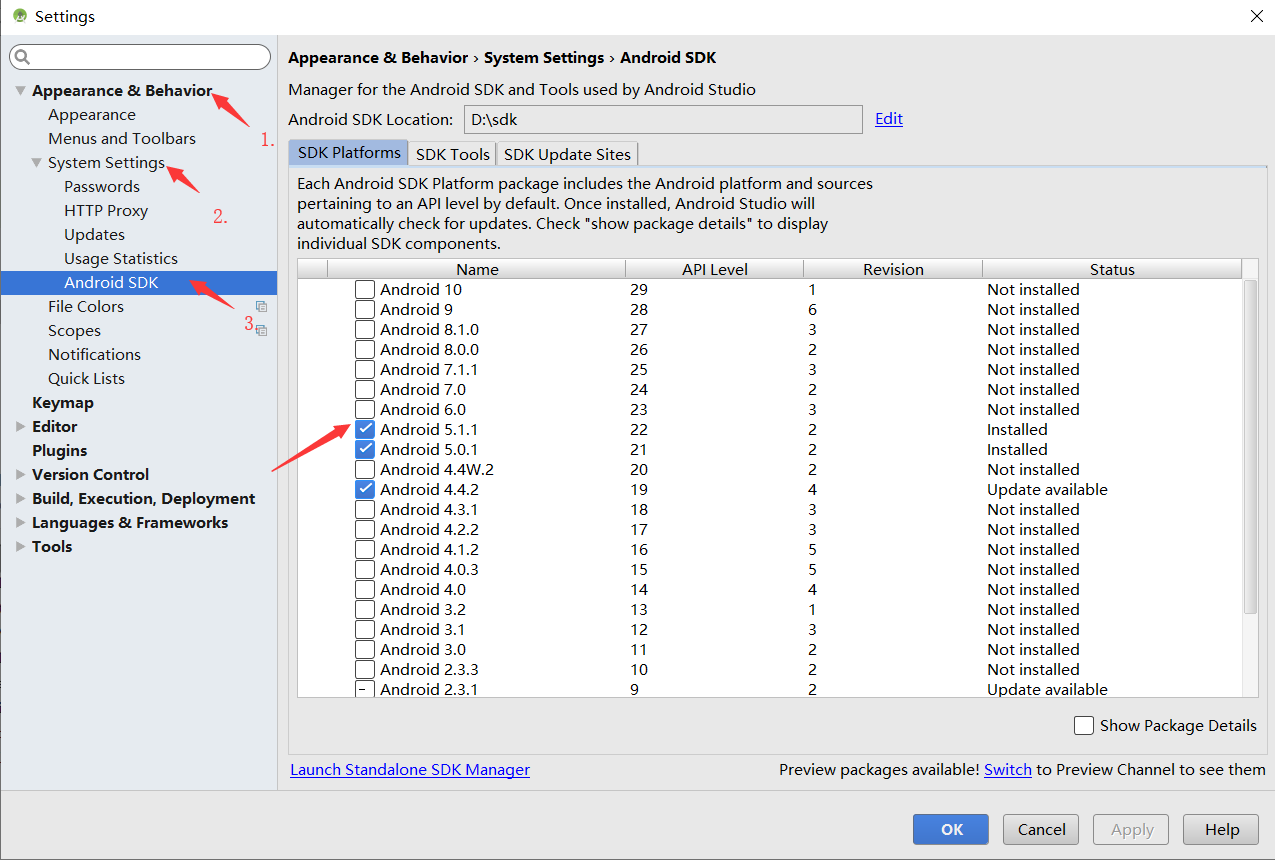Open Passwords settings page
Screen dimensions: 1275x860
pyautogui.click(x=102, y=187)
